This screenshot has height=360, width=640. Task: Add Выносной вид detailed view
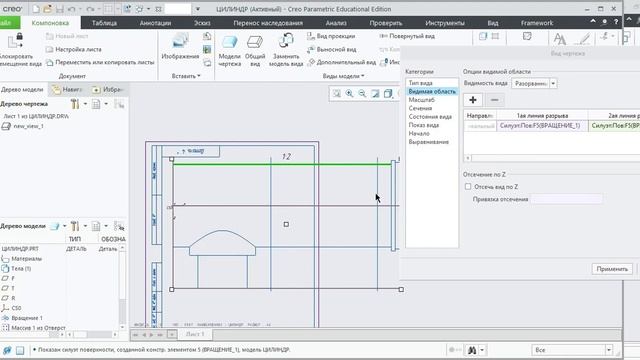click(332, 49)
